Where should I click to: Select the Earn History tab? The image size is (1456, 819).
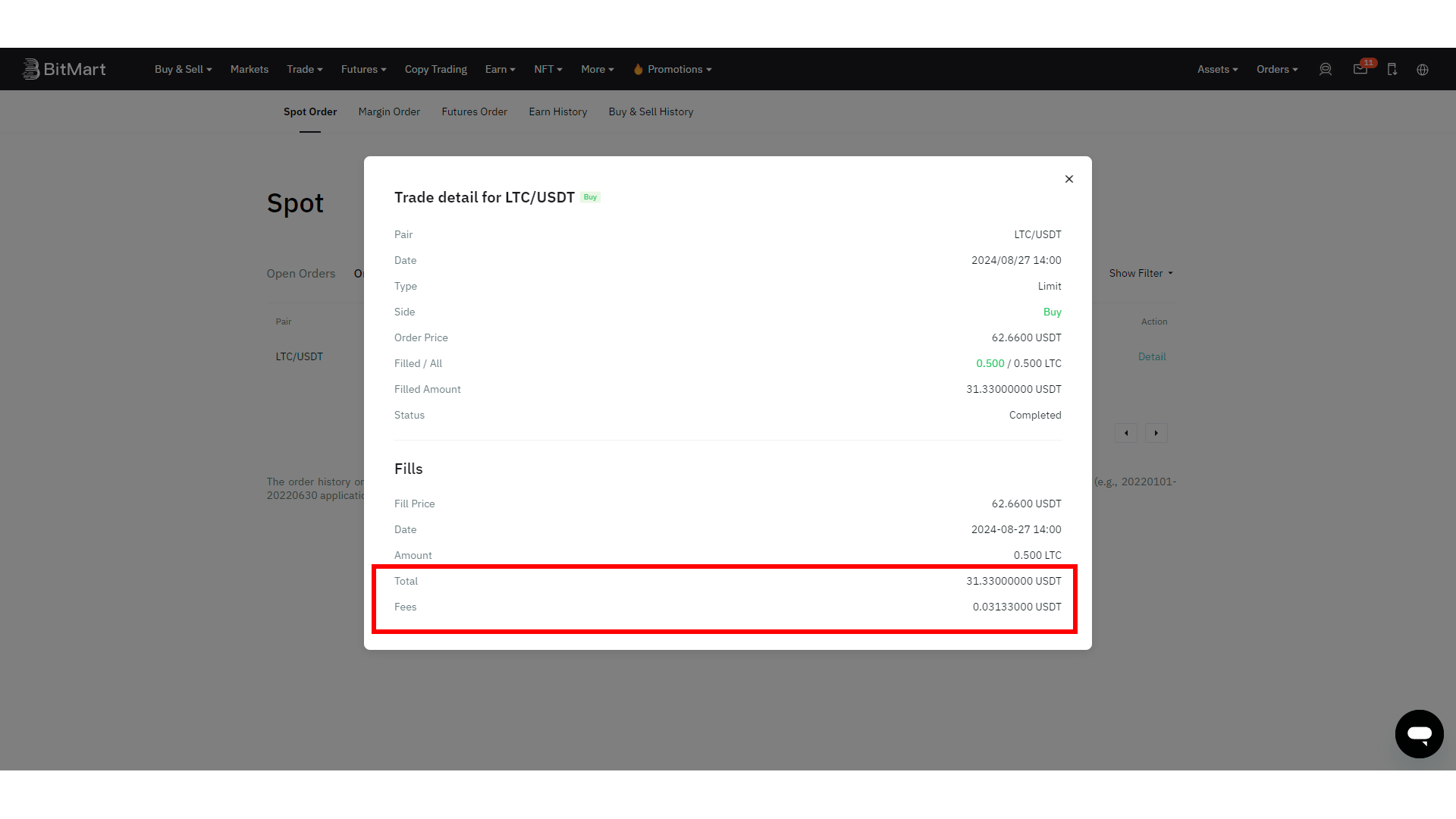558,111
